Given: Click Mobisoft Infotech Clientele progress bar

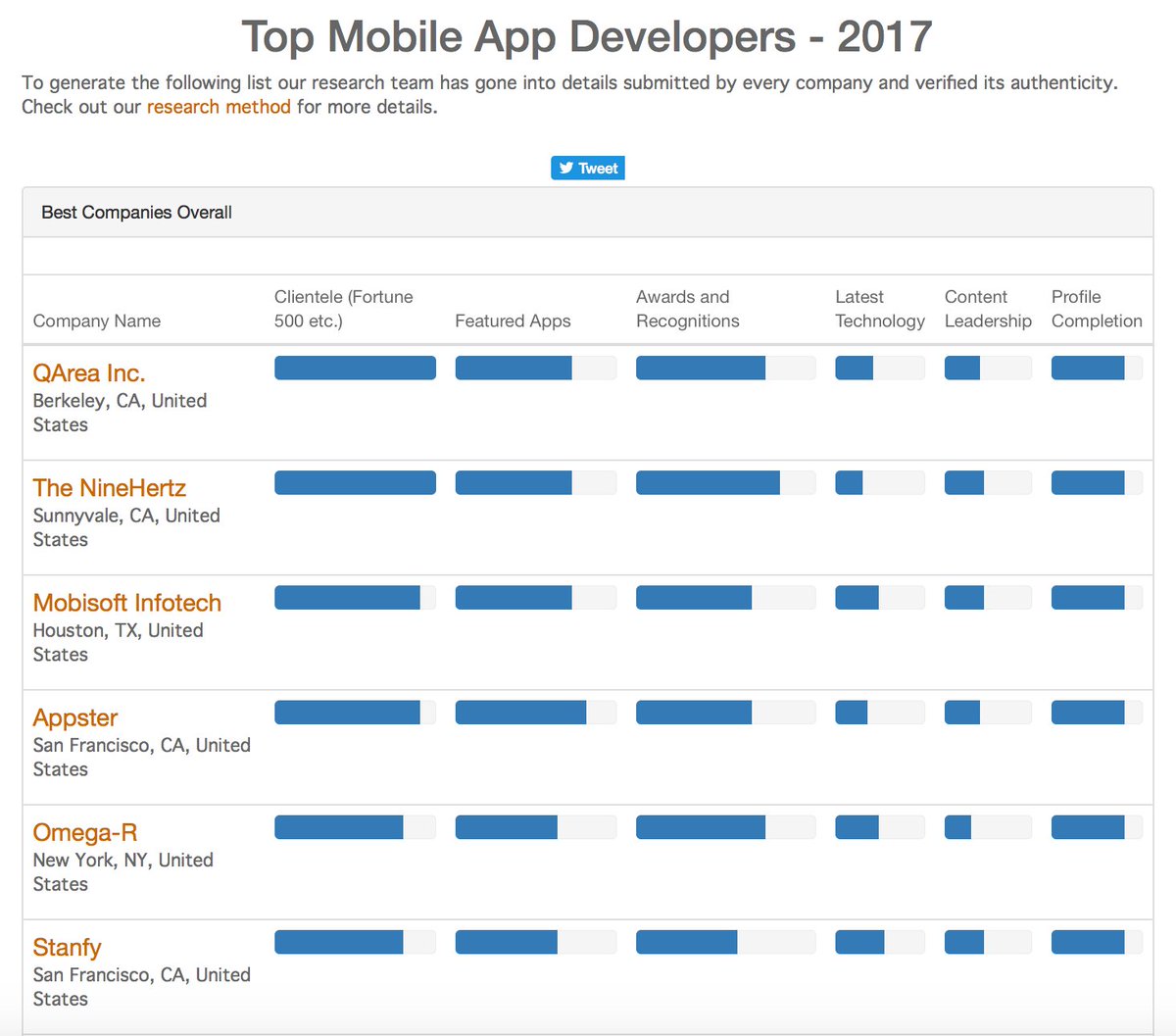Looking at the screenshot, I should (355, 597).
